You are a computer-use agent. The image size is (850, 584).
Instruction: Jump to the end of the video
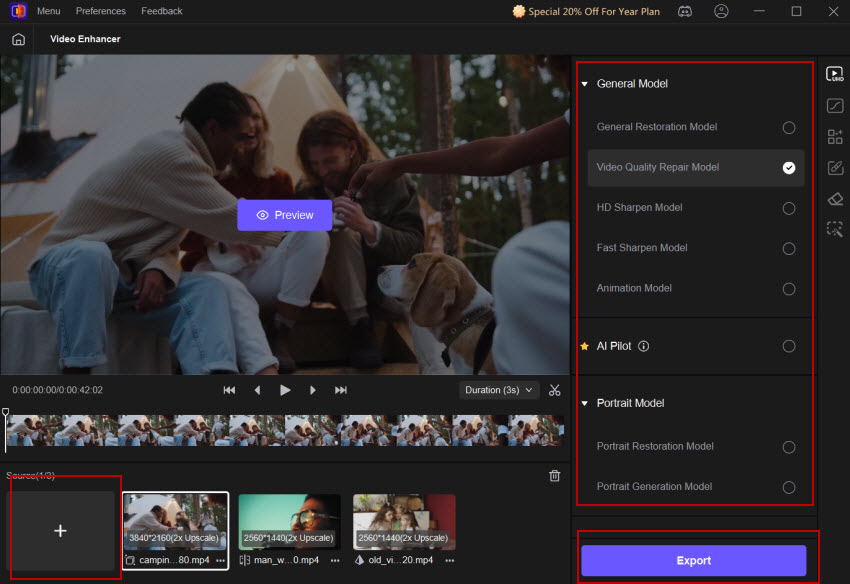pyautogui.click(x=340, y=390)
